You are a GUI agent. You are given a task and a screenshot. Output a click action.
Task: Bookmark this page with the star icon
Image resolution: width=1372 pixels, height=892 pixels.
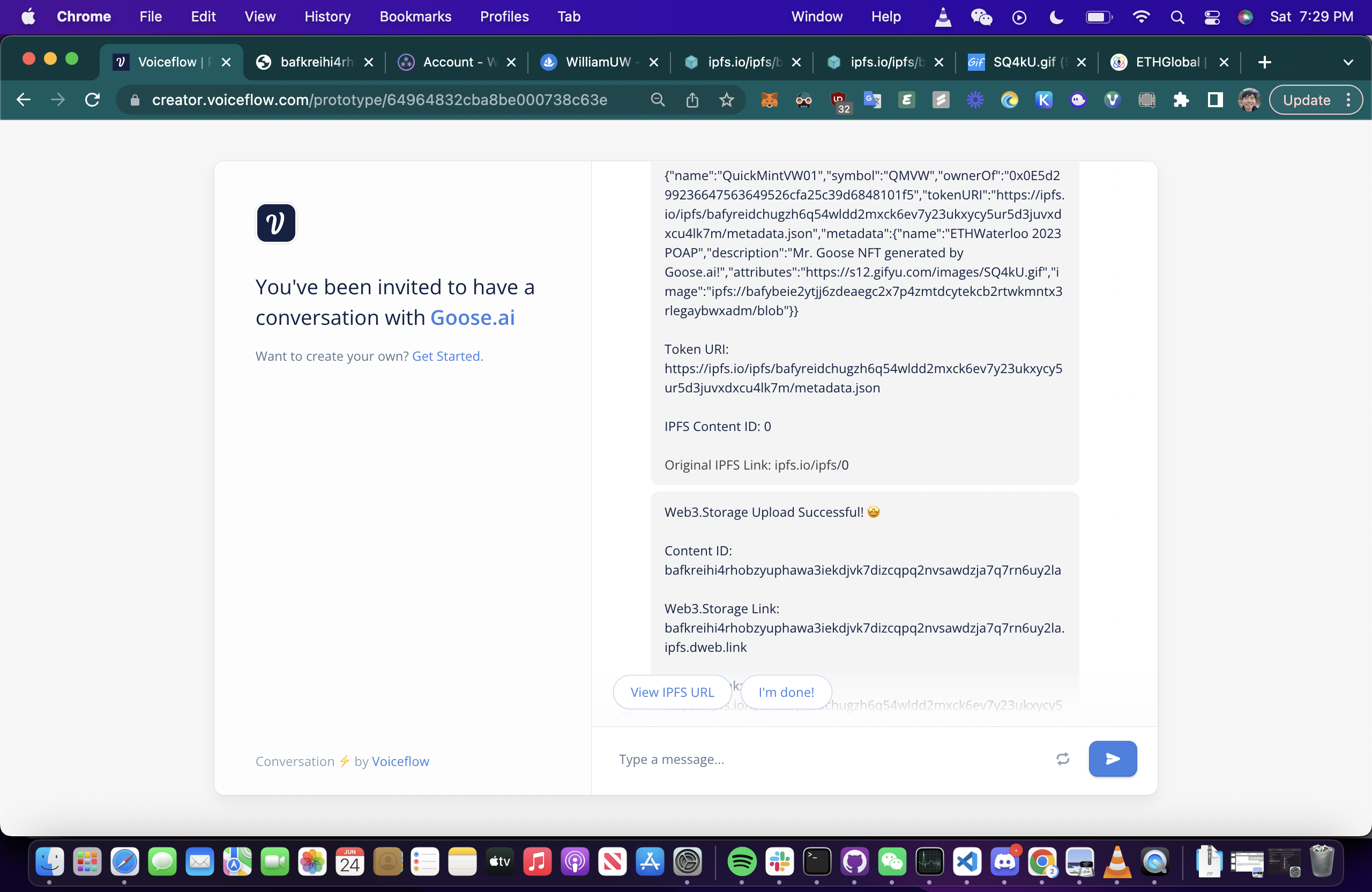click(x=726, y=100)
